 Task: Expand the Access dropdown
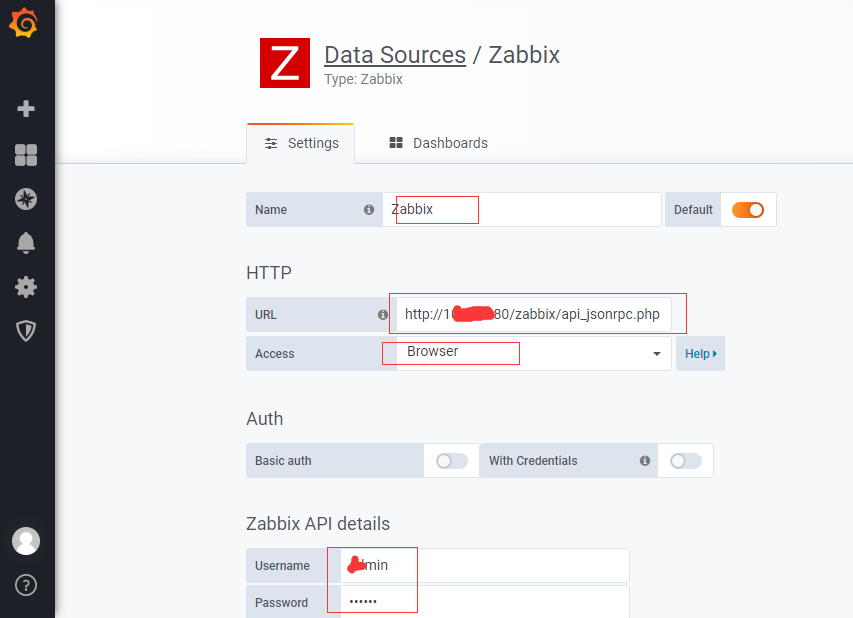[x=534, y=354]
